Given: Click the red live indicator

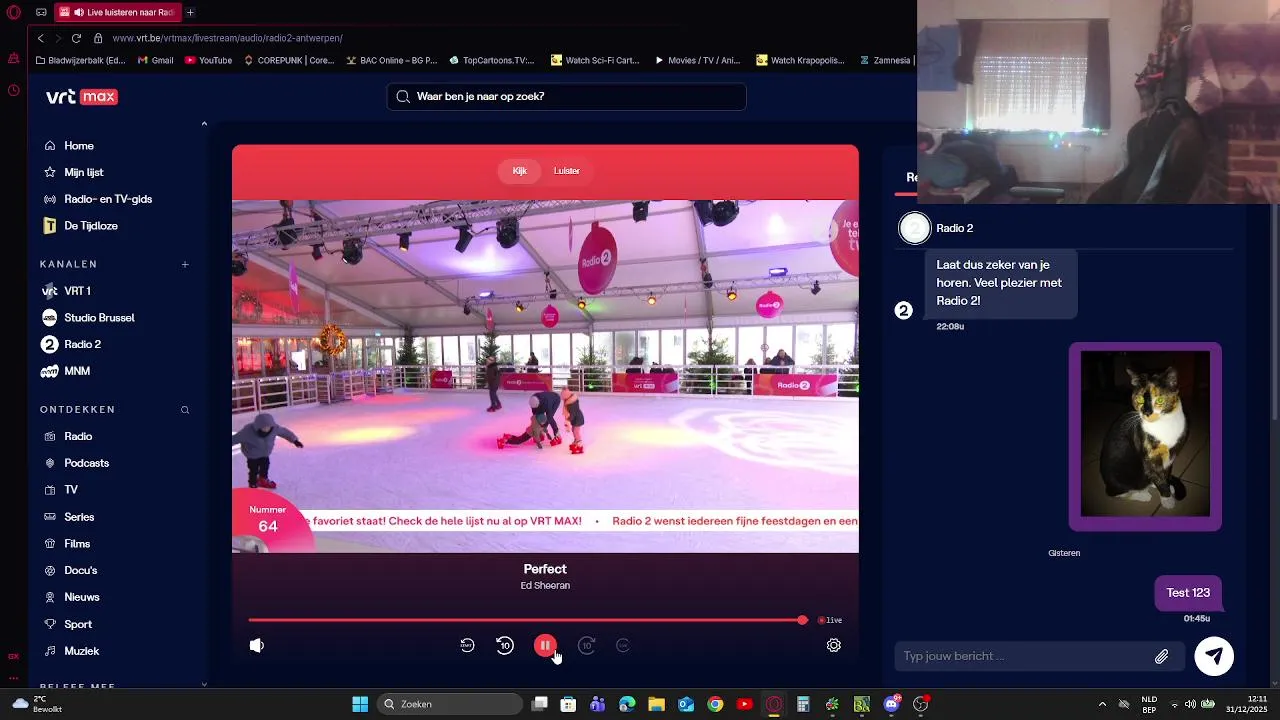Looking at the screenshot, I should [x=830, y=620].
